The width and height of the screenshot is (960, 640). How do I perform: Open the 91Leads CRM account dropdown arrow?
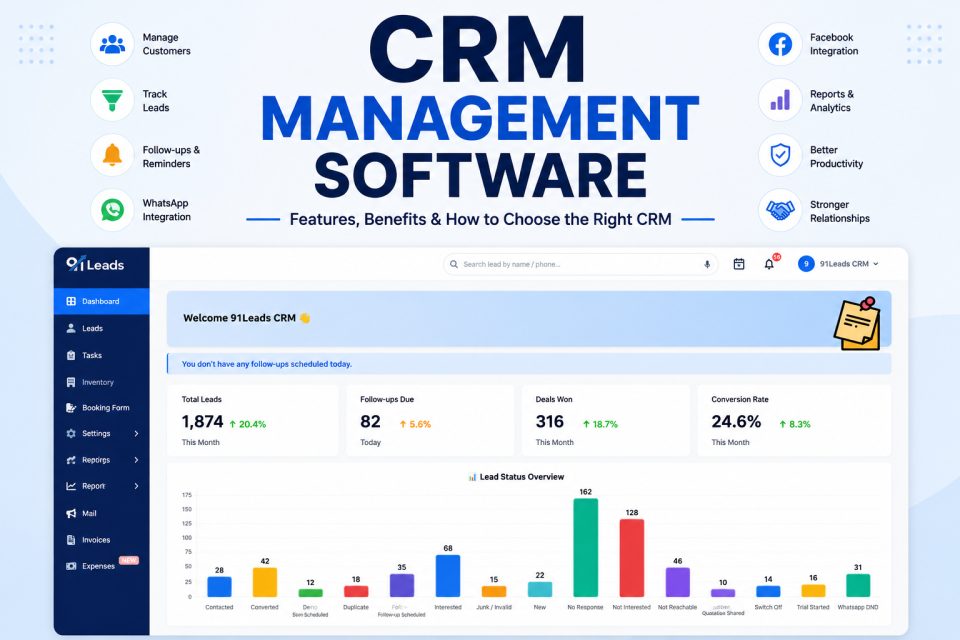876,264
